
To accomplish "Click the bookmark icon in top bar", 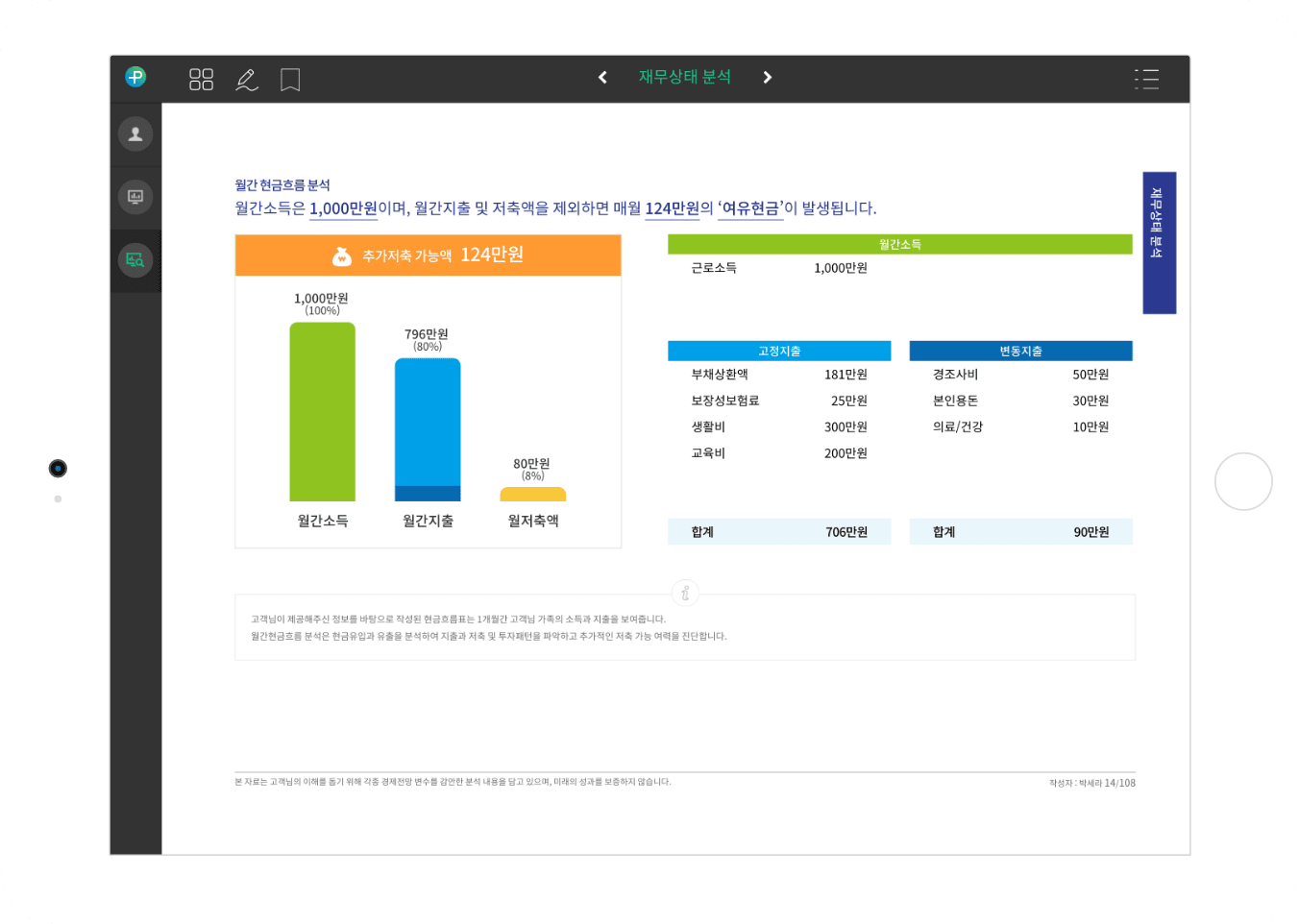I will (x=290, y=80).
